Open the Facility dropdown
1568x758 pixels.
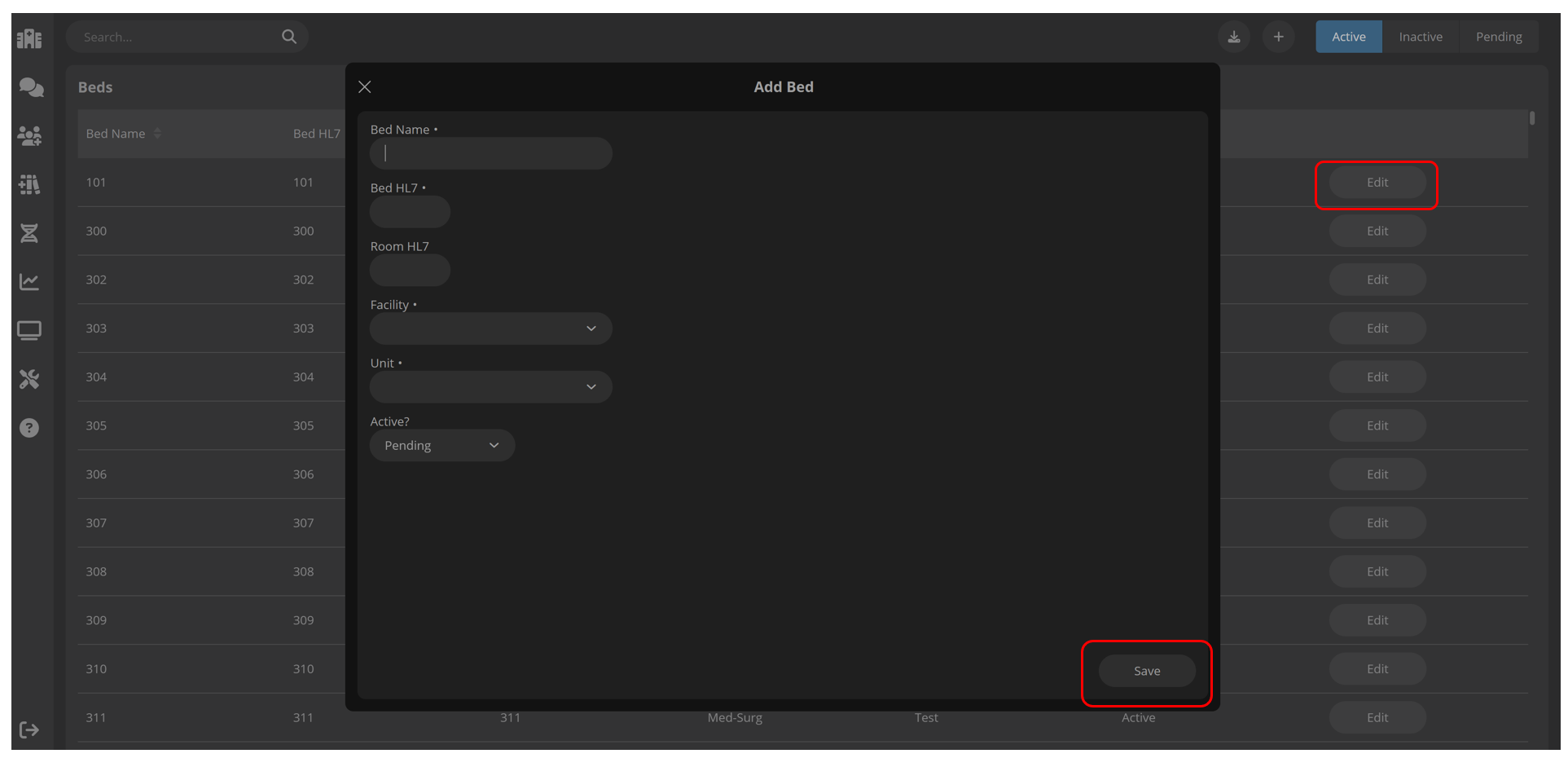(491, 328)
